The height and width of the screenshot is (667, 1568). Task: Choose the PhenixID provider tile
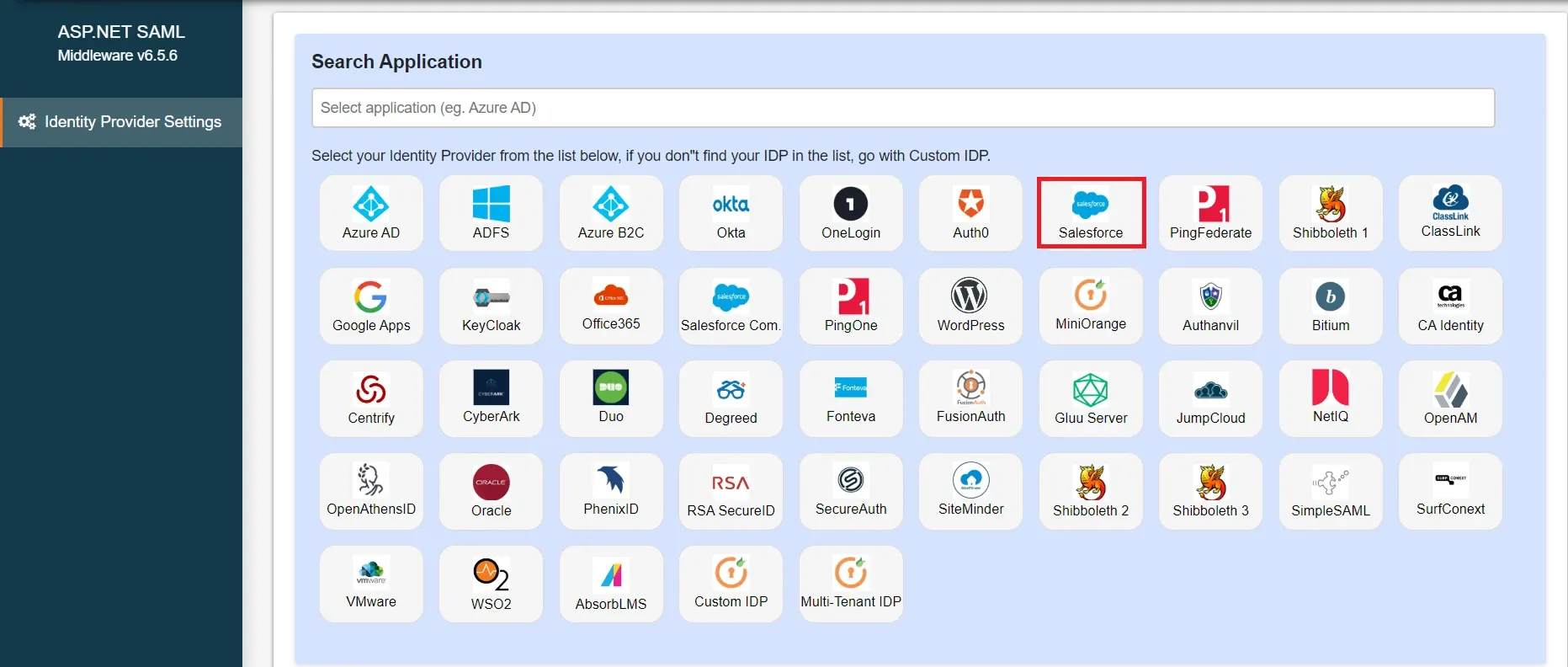point(611,491)
